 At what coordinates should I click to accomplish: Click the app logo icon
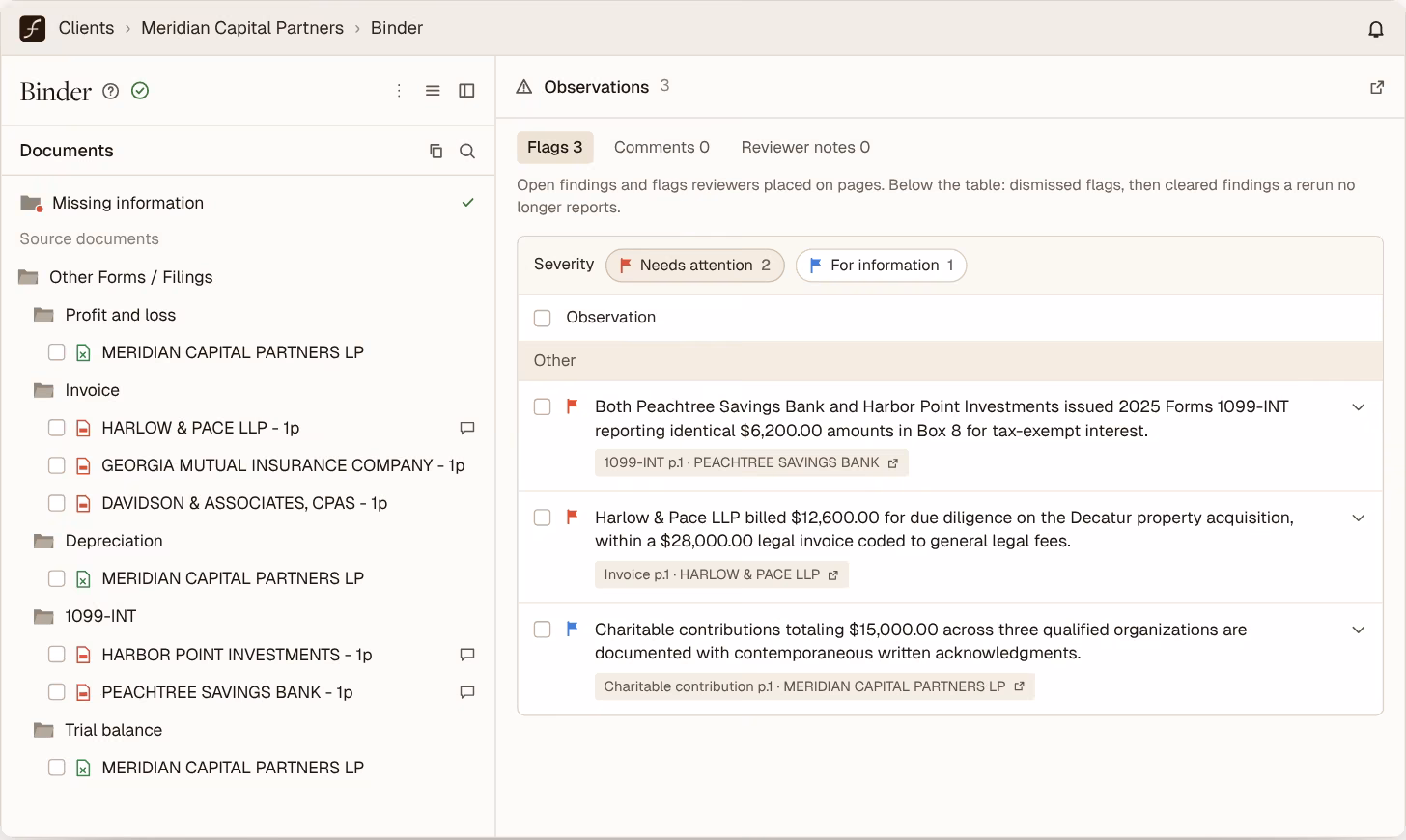[x=32, y=28]
